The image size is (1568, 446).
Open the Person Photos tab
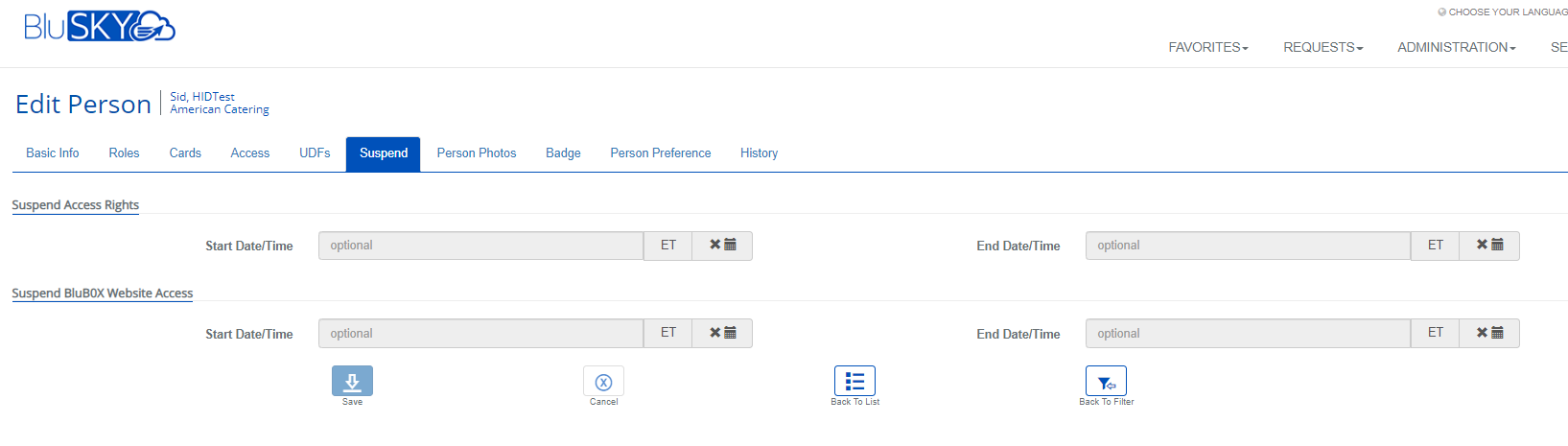pos(476,153)
